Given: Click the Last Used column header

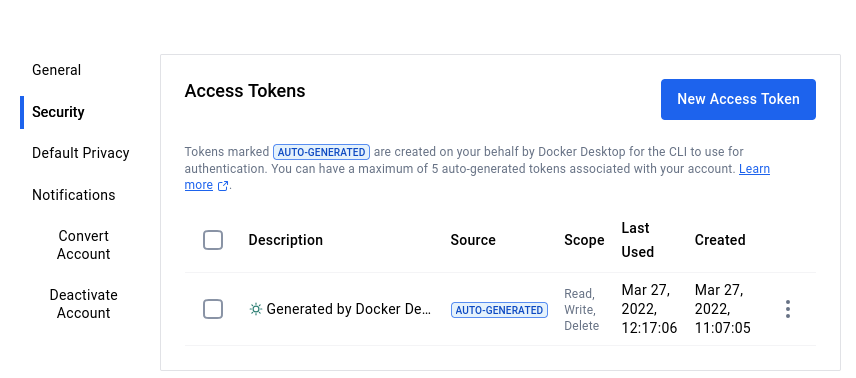Looking at the screenshot, I should pyautogui.click(x=638, y=240).
